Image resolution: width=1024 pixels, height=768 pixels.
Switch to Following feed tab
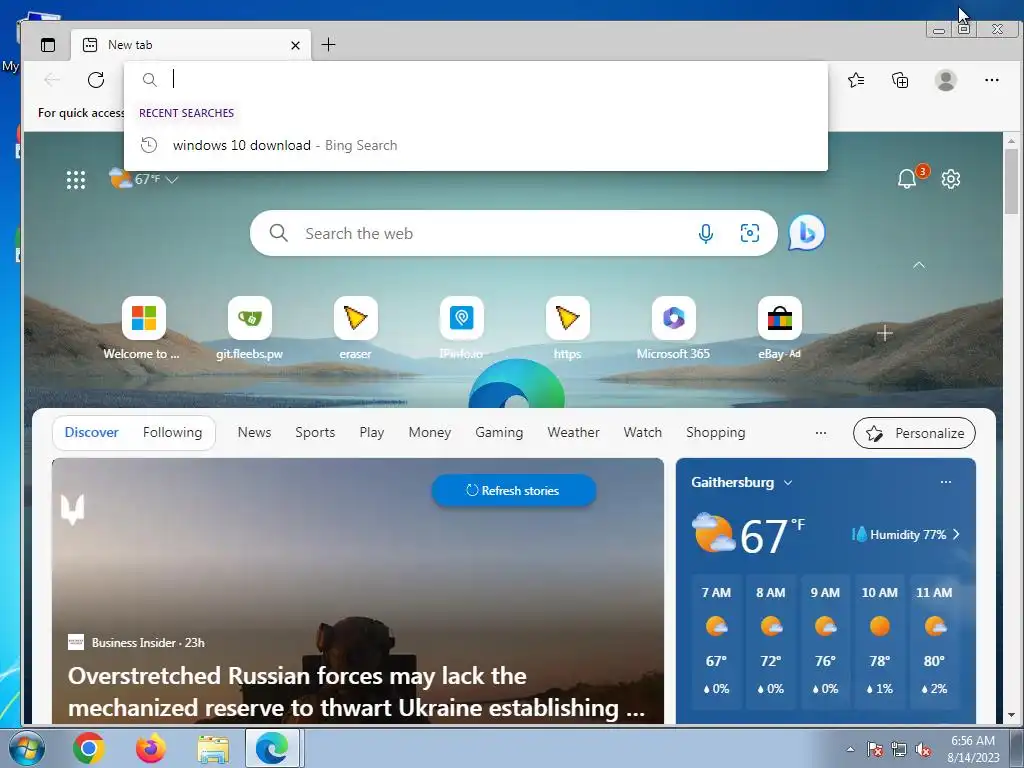click(x=172, y=432)
